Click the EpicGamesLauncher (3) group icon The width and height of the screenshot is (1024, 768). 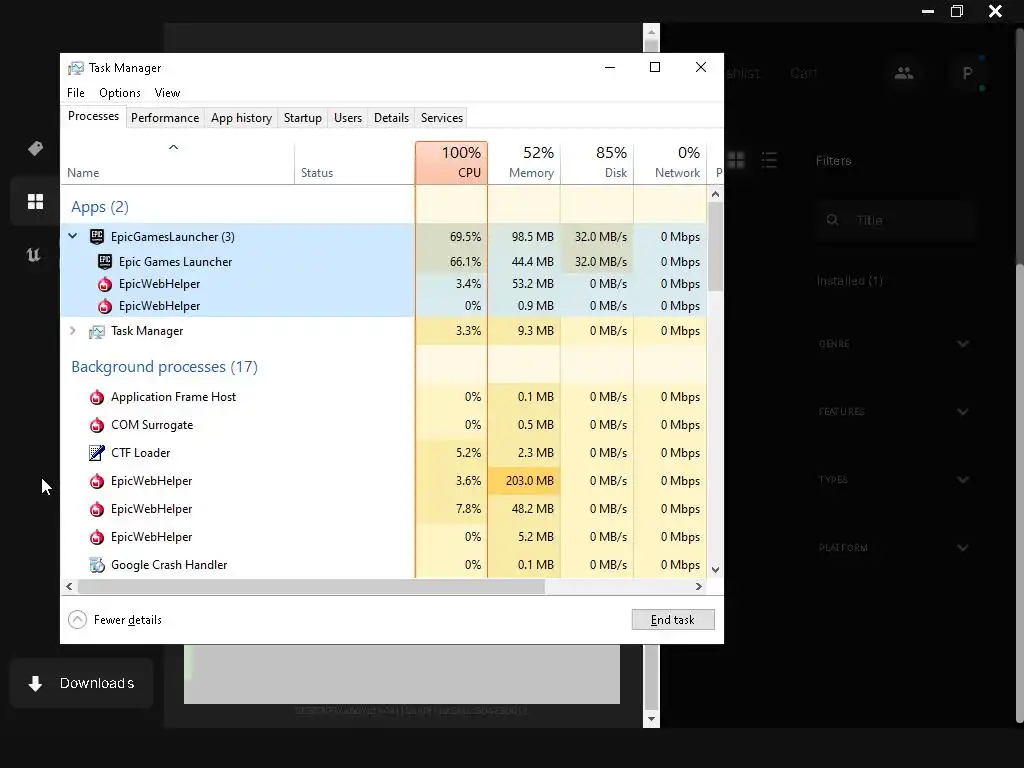(97, 236)
